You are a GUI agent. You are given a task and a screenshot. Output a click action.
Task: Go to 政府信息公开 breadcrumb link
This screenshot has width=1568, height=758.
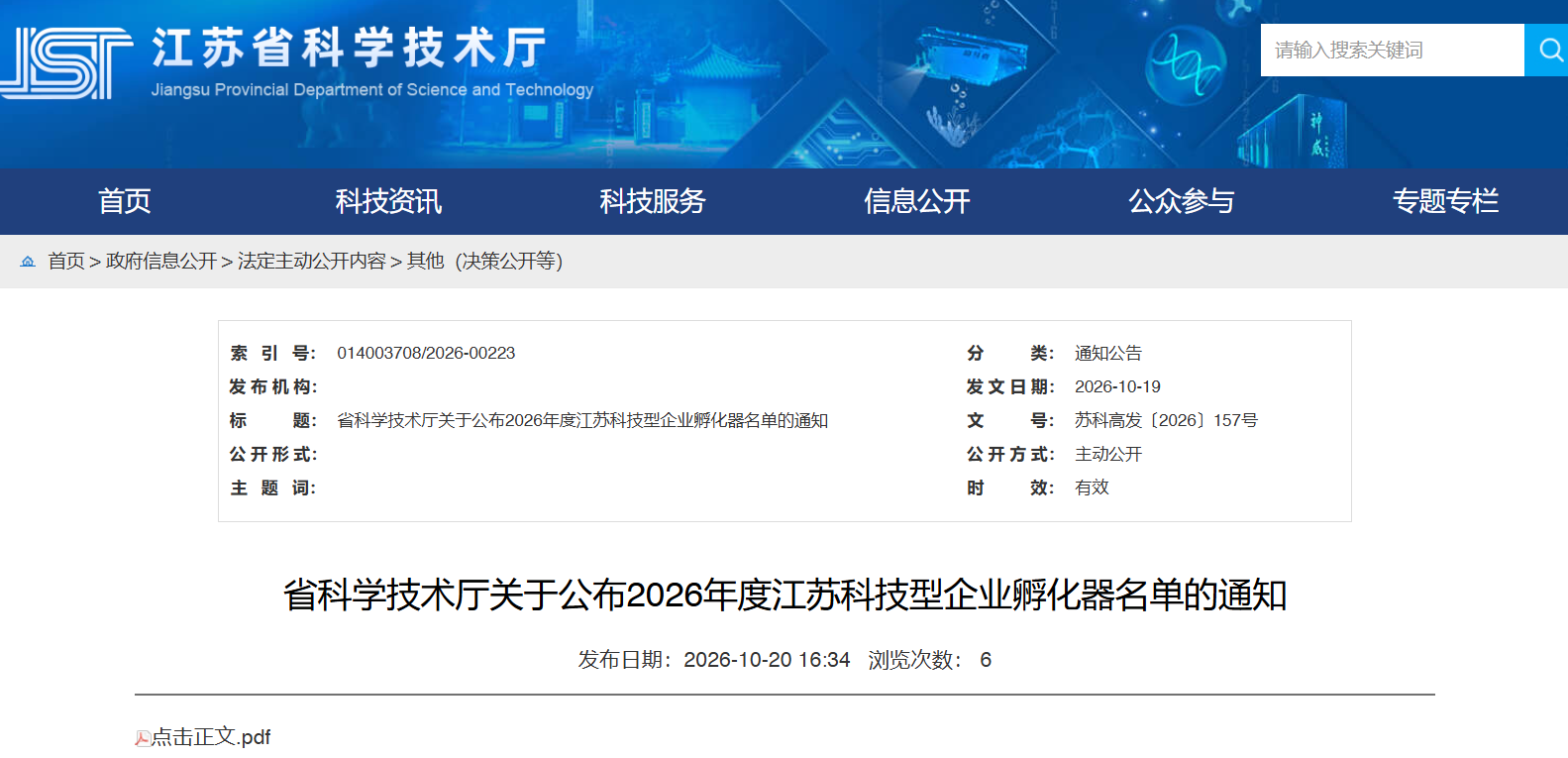click(161, 261)
